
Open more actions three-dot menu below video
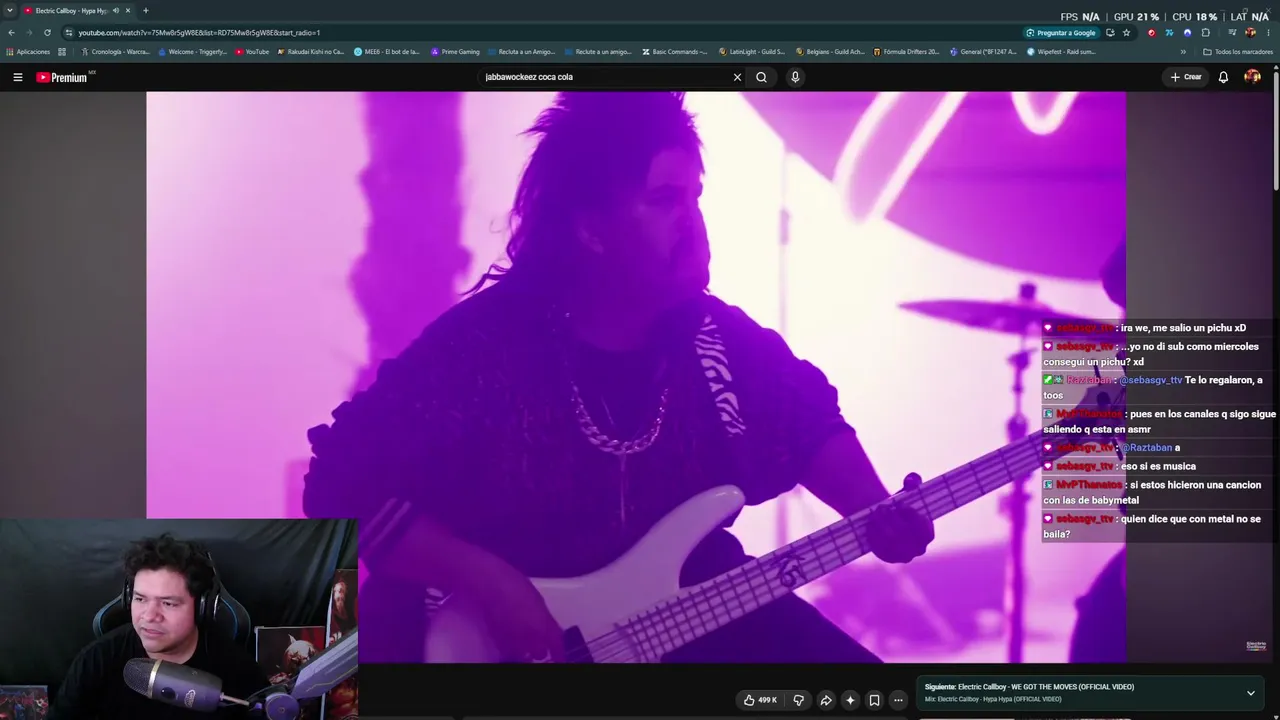(x=898, y=700)
